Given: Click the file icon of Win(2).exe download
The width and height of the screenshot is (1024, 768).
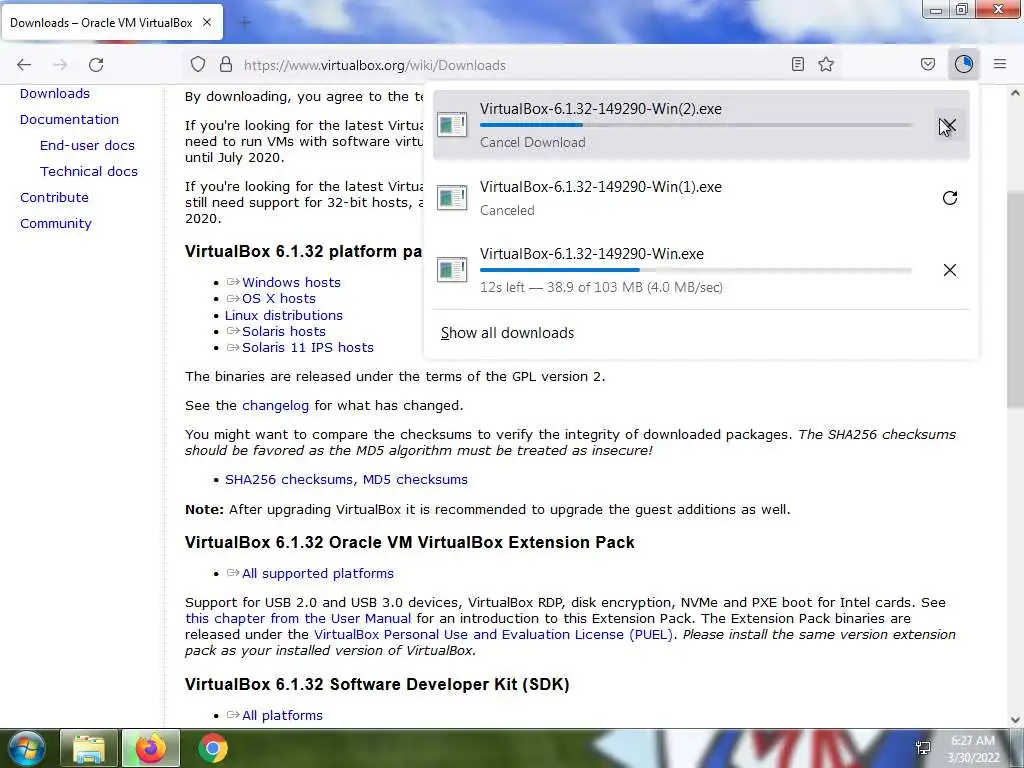Looking at the screenshot, I should coord(452,125).
